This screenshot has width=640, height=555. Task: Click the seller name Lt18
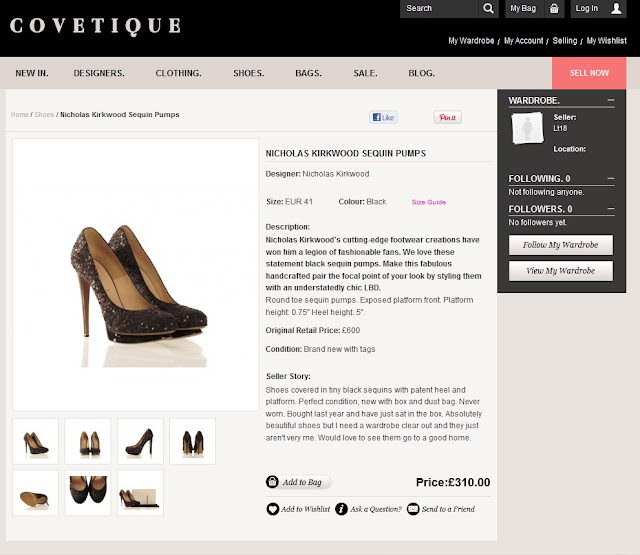coord(560,129)
